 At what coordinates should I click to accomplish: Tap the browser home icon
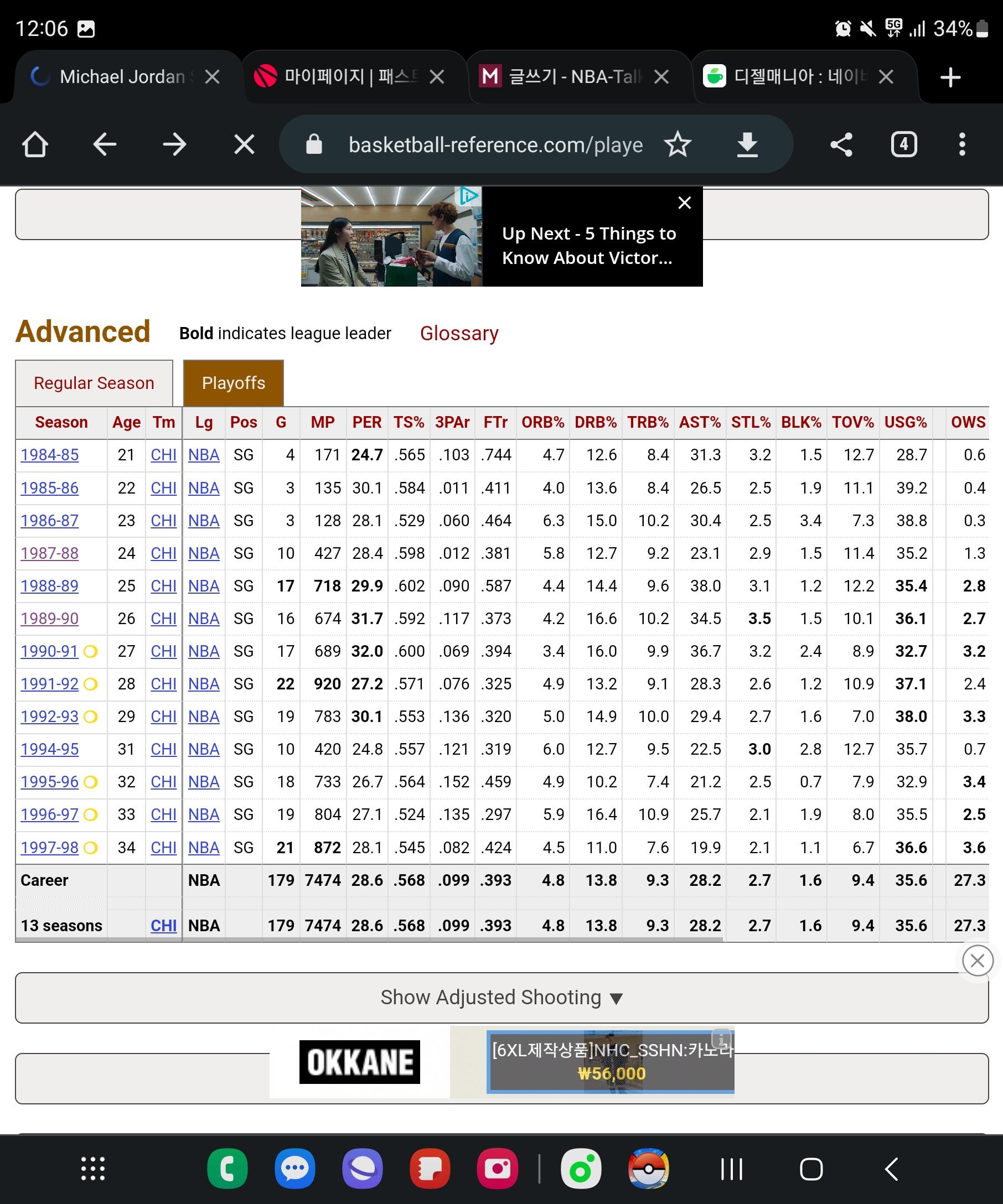[x=35, y=144]
